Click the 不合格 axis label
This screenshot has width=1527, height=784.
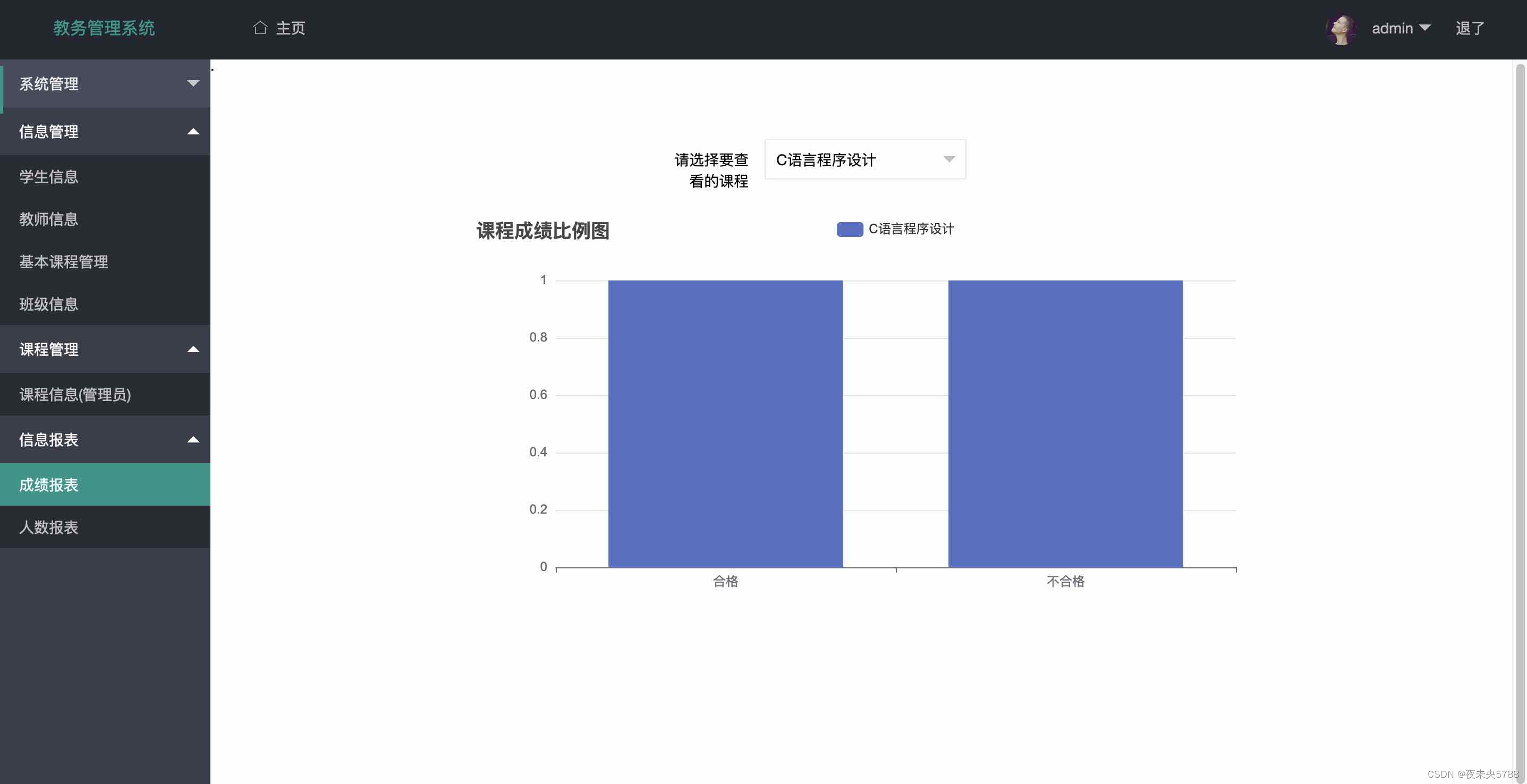tap(1065, 581)
